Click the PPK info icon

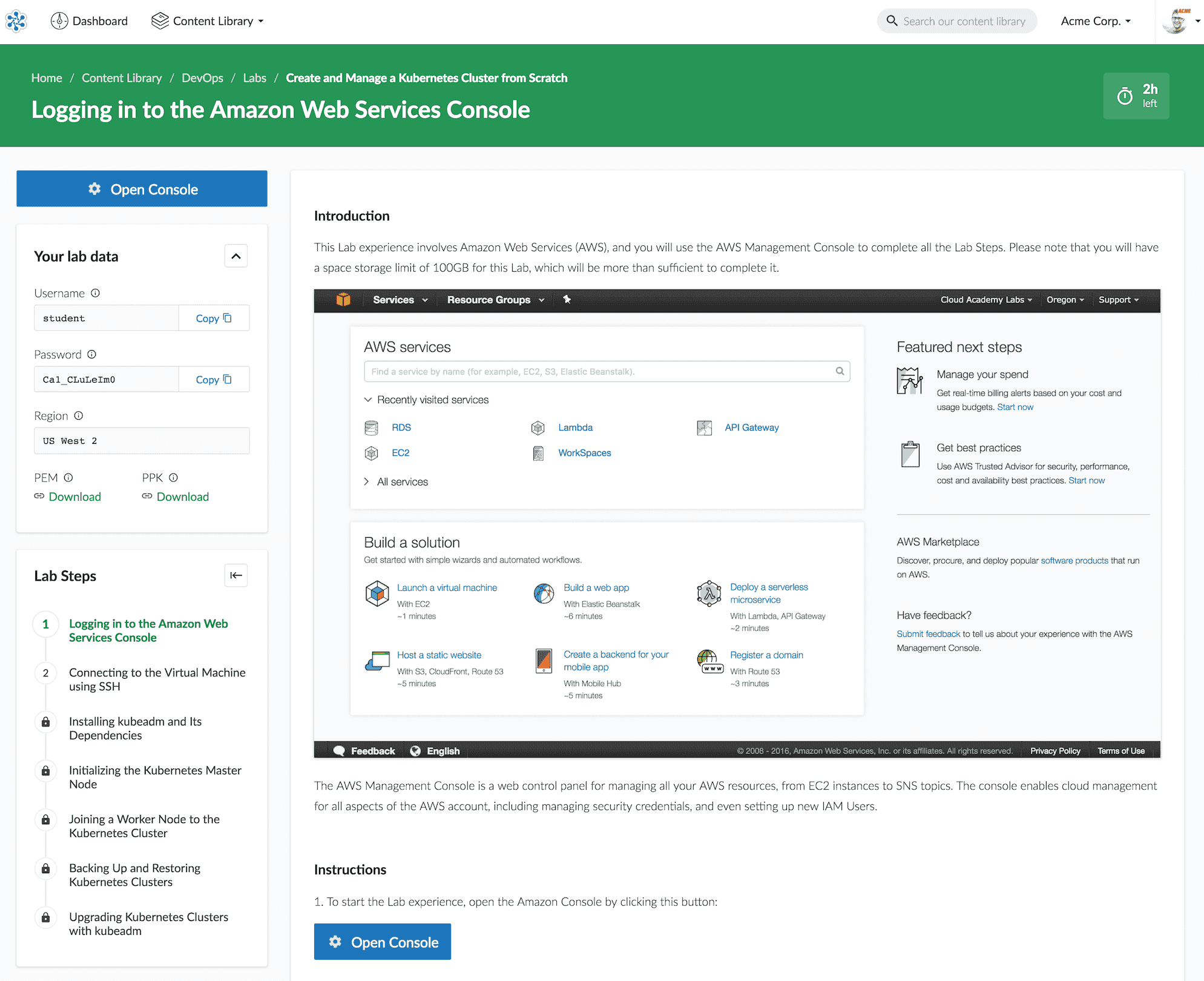click(x=174, y=477)
